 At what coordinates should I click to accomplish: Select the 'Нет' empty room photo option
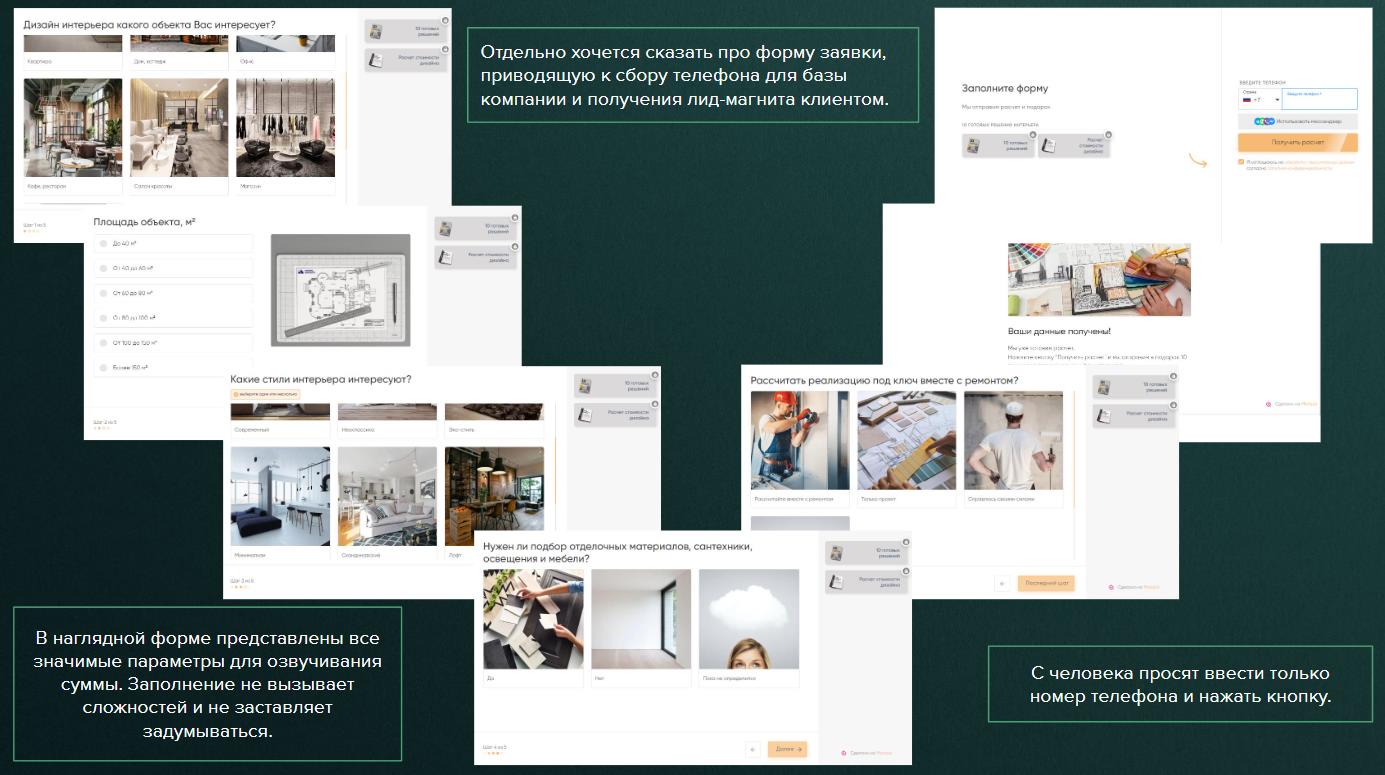641,619
